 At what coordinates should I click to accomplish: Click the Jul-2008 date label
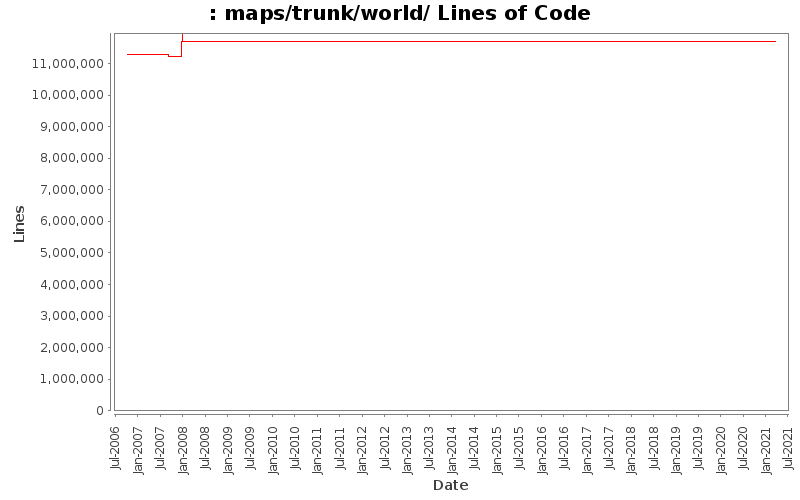point(205,448)
